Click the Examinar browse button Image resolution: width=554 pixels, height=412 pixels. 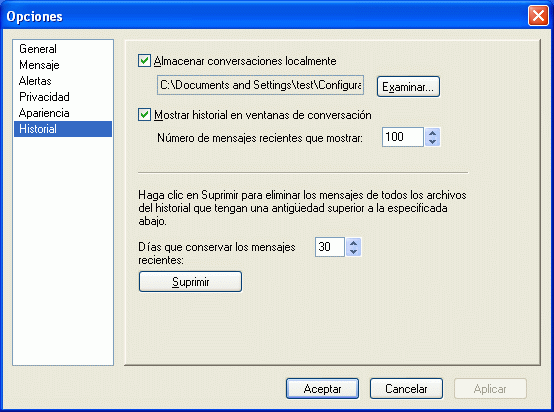408,87
